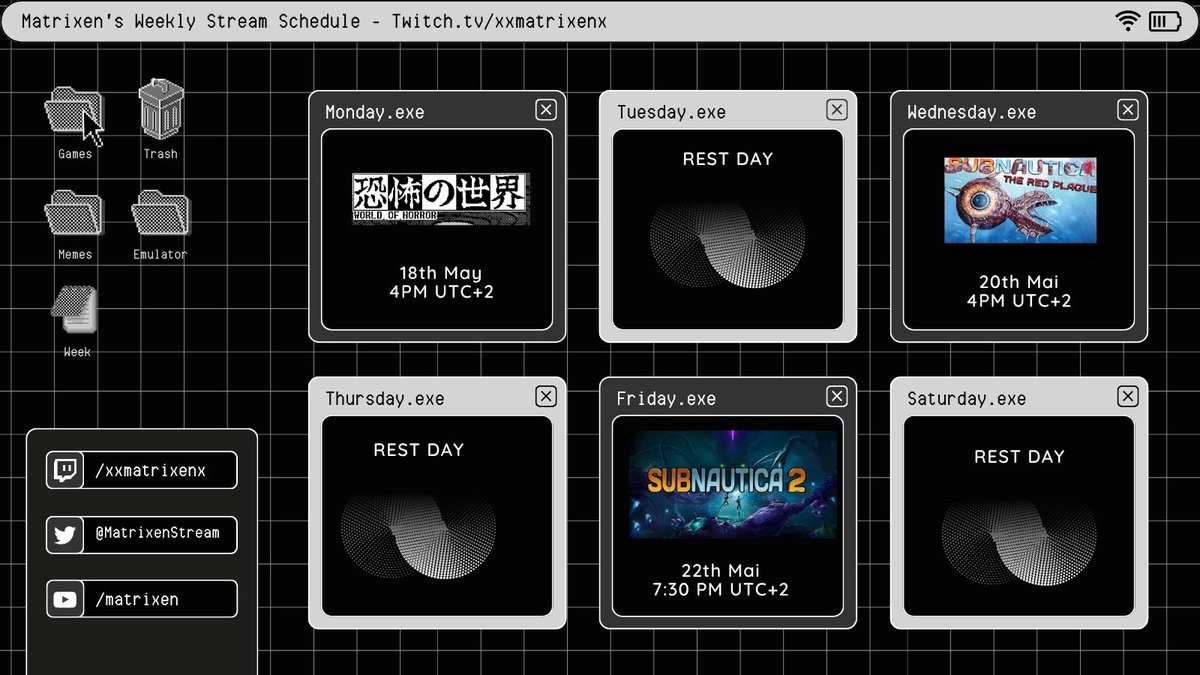Click the Twitter bird icon
This screenshot has height=675, width=1200.
coord(66,534)
